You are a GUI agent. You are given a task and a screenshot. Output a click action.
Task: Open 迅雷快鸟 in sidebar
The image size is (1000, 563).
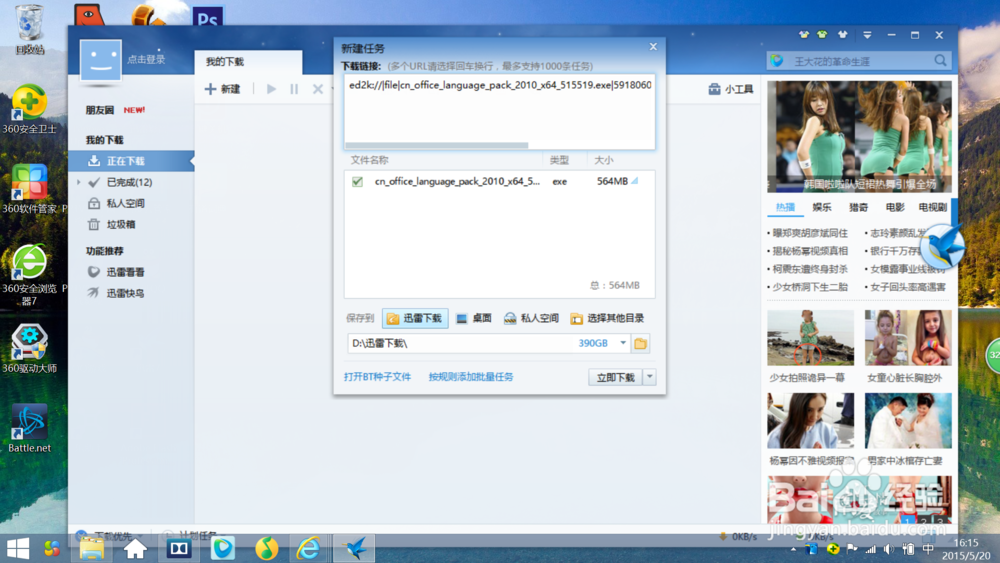[x=125, y=293]
